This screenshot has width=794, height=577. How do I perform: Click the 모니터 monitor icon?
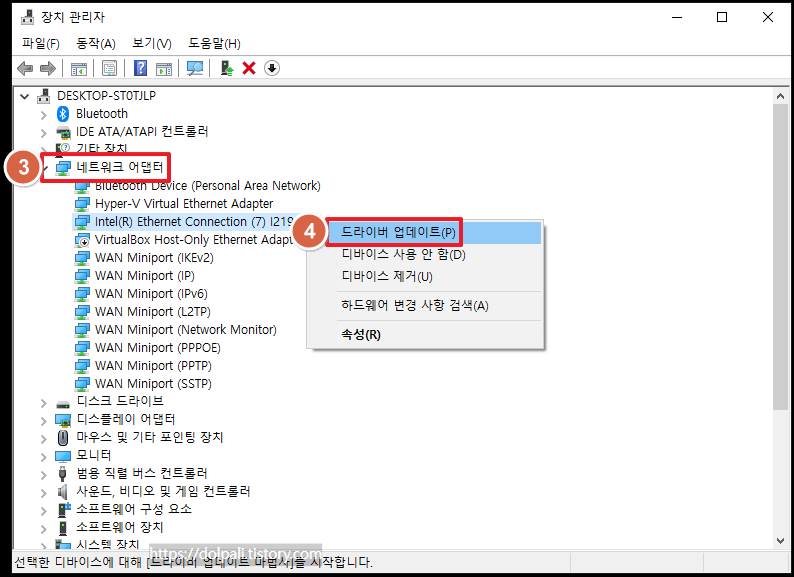pos(63,456)
